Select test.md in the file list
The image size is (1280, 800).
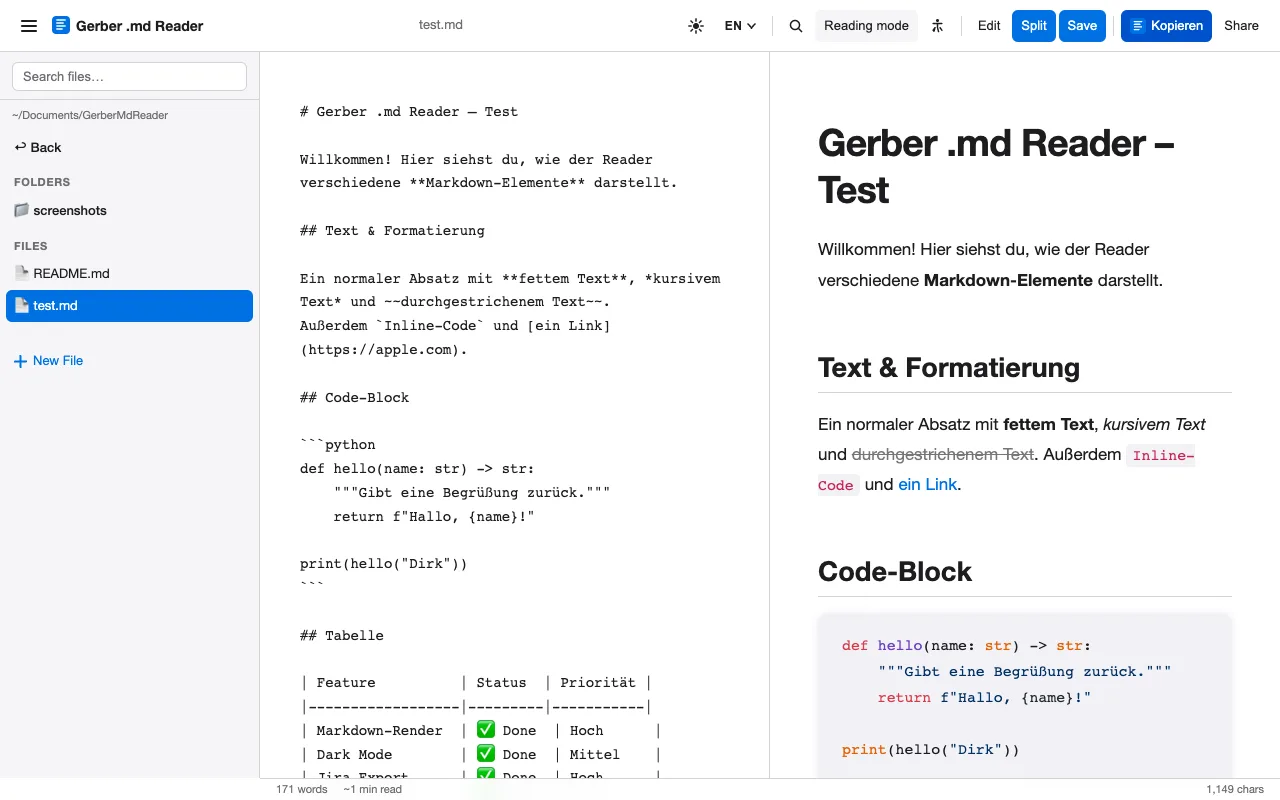tap(129, 306)
